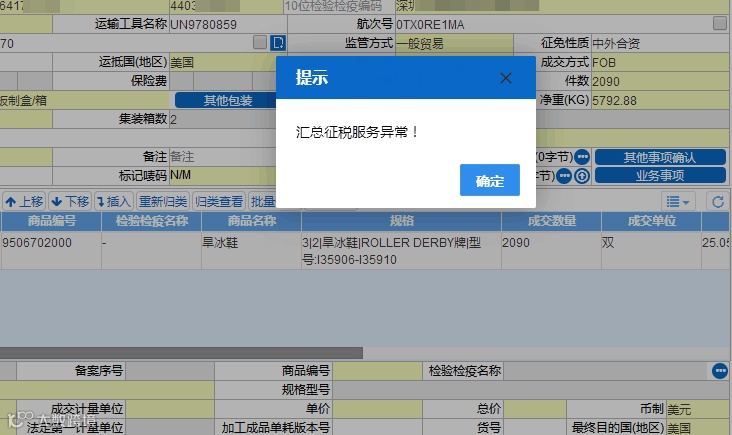Select the ROLLER DERBY specification cell
The width and height of the screenshot is (732, 435).
coord(401,251)
